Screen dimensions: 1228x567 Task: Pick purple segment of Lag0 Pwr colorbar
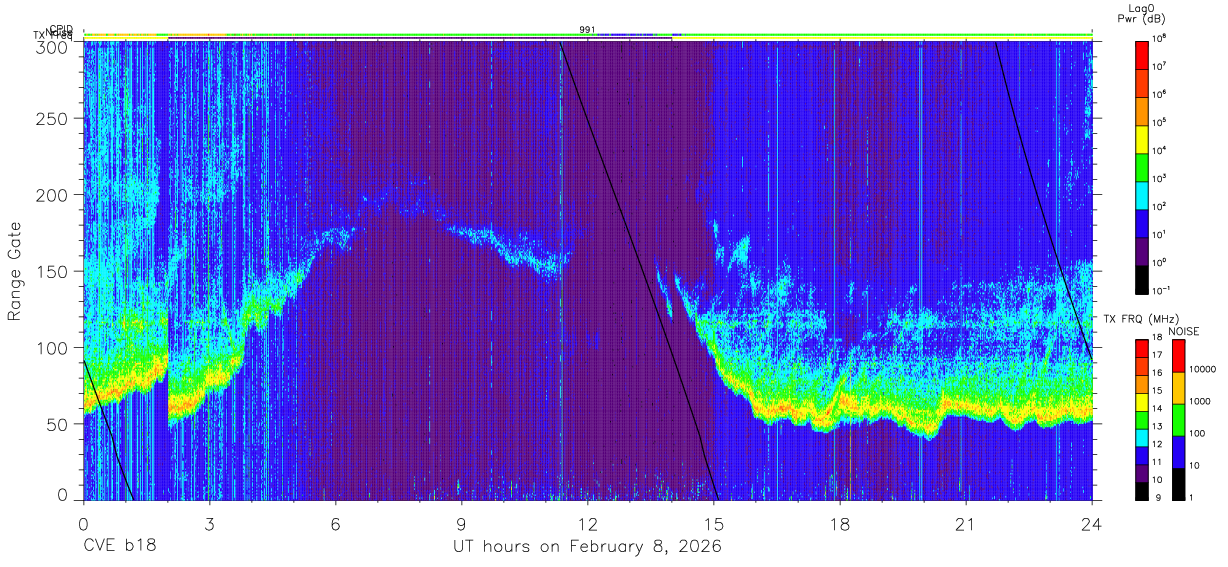tap(1141, 250)
